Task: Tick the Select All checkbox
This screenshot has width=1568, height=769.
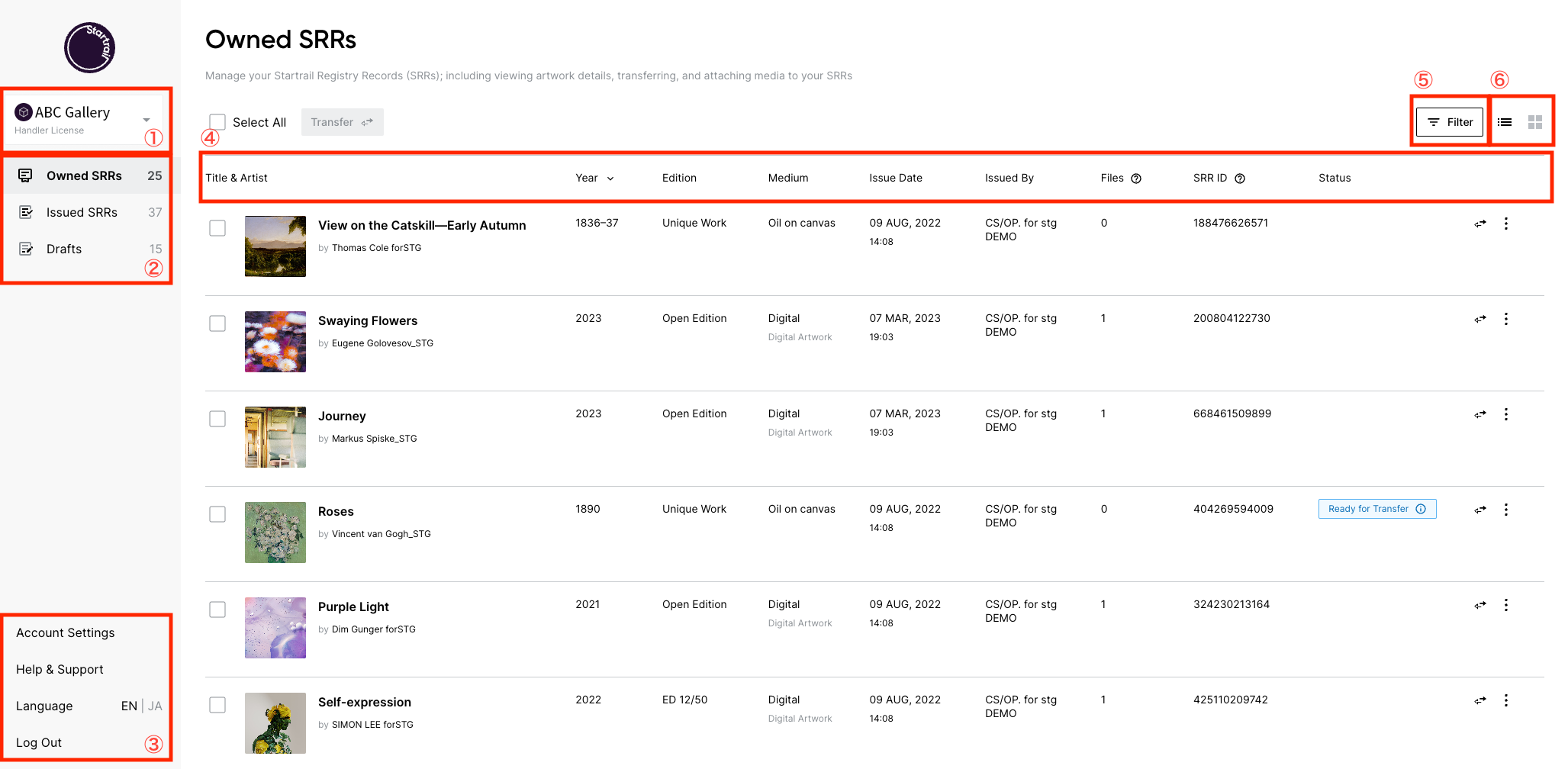Action: coord(217,122)
